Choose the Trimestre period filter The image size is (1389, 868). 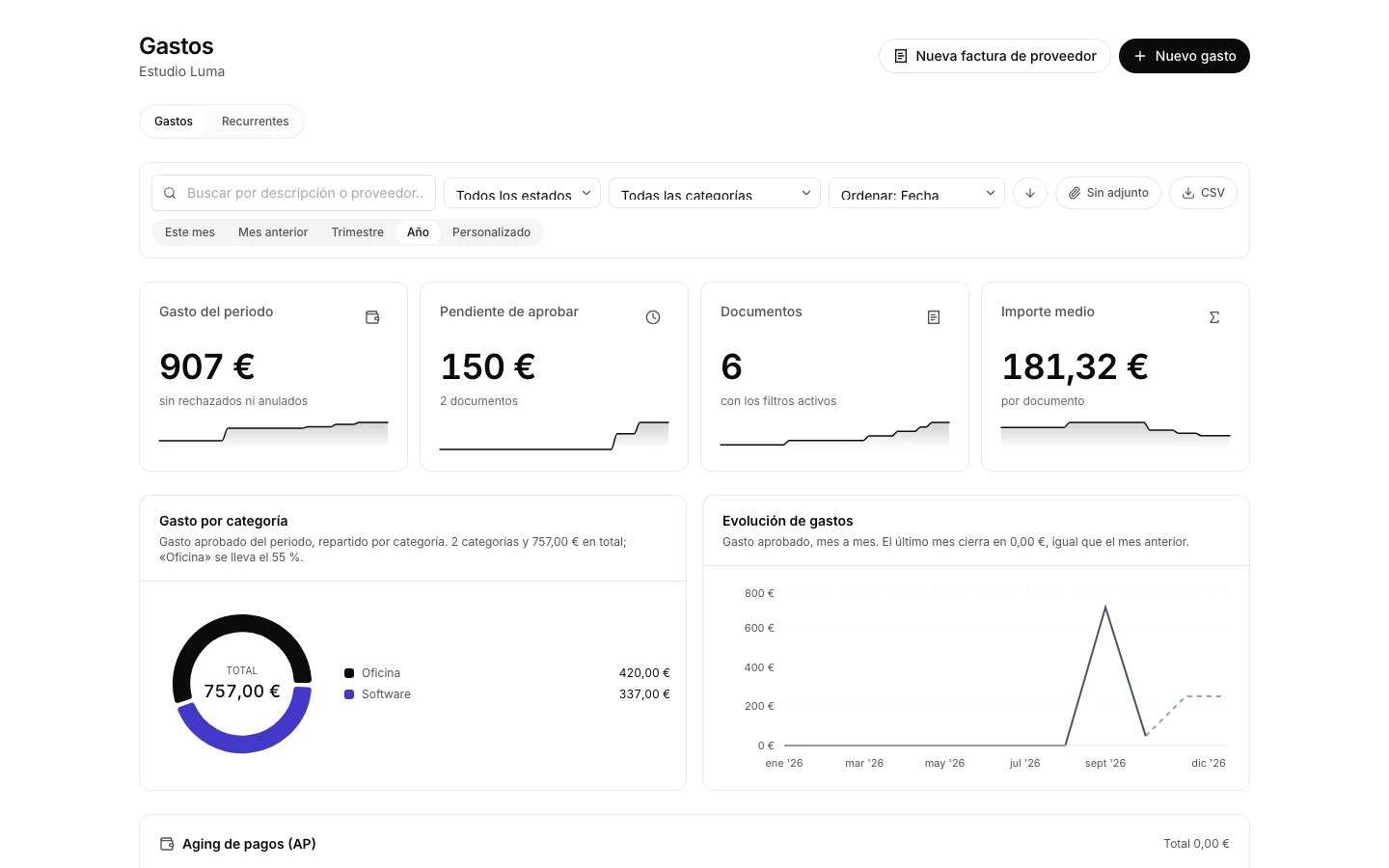pos(358,232)
